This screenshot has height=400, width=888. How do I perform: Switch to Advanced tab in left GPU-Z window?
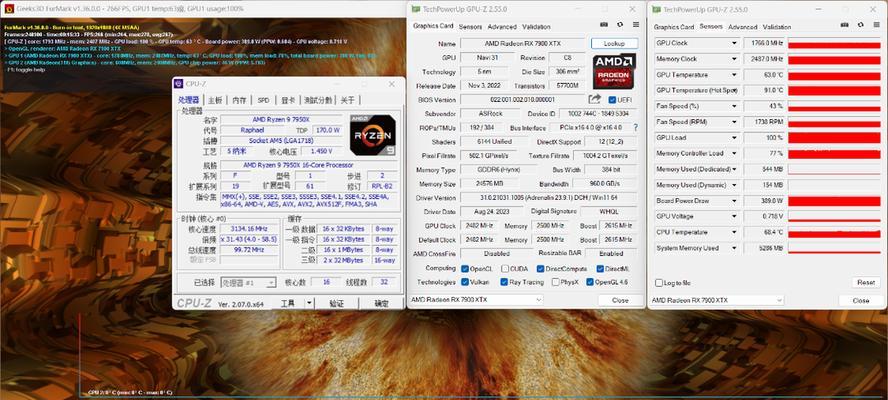point(502,27)
